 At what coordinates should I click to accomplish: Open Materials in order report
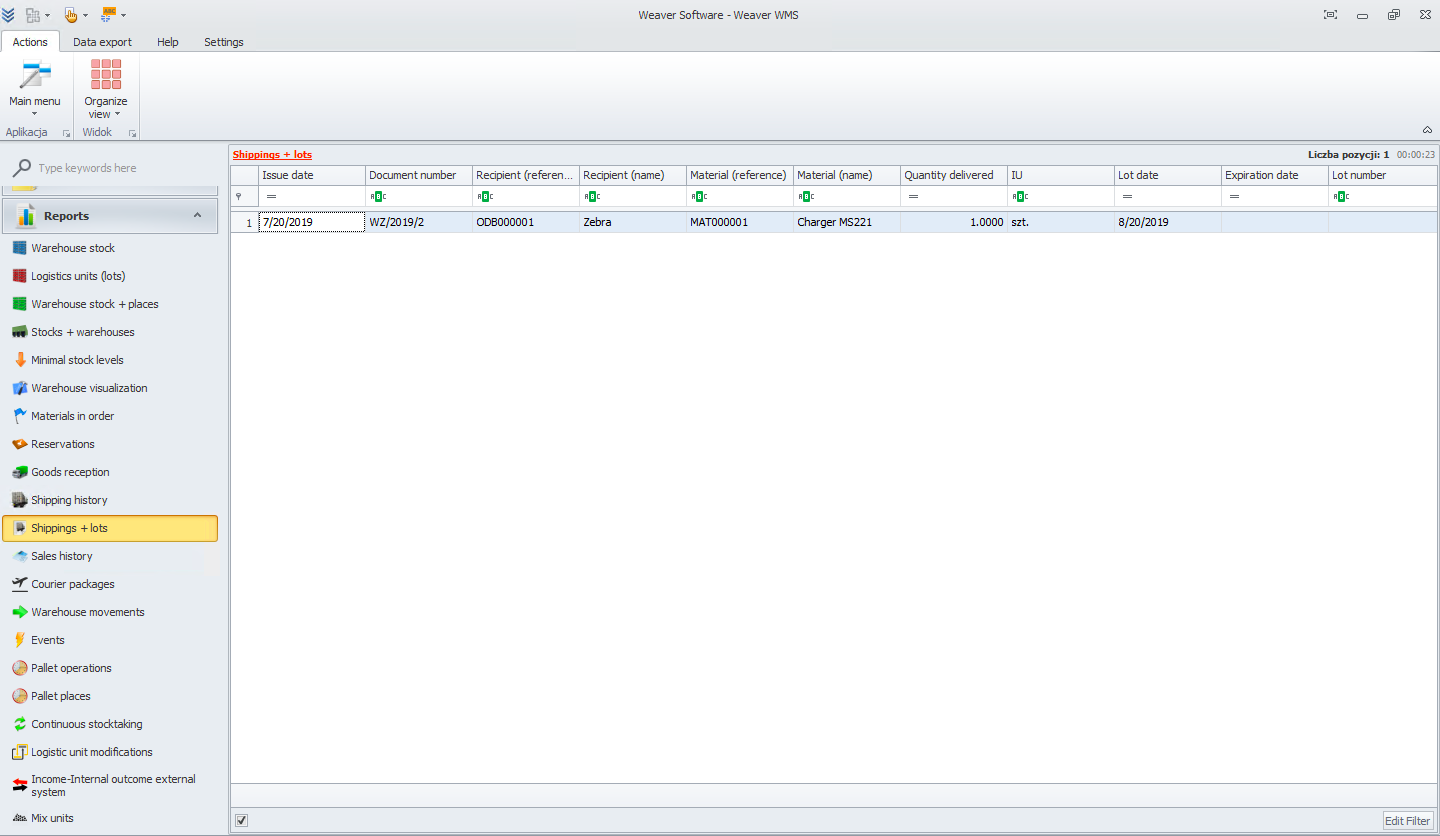110,416
